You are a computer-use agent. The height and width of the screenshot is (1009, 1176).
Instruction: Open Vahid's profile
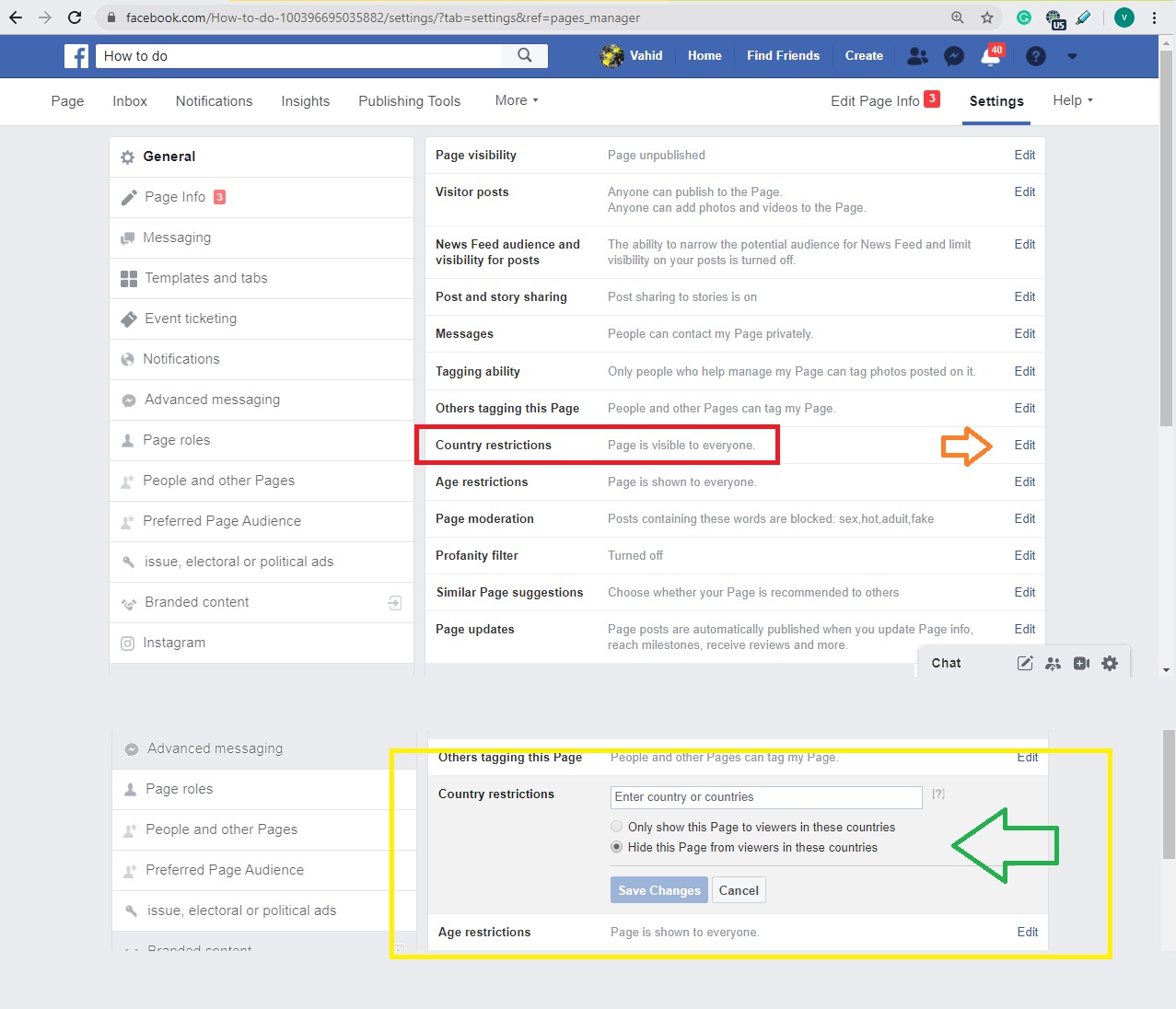coord(632,56)
